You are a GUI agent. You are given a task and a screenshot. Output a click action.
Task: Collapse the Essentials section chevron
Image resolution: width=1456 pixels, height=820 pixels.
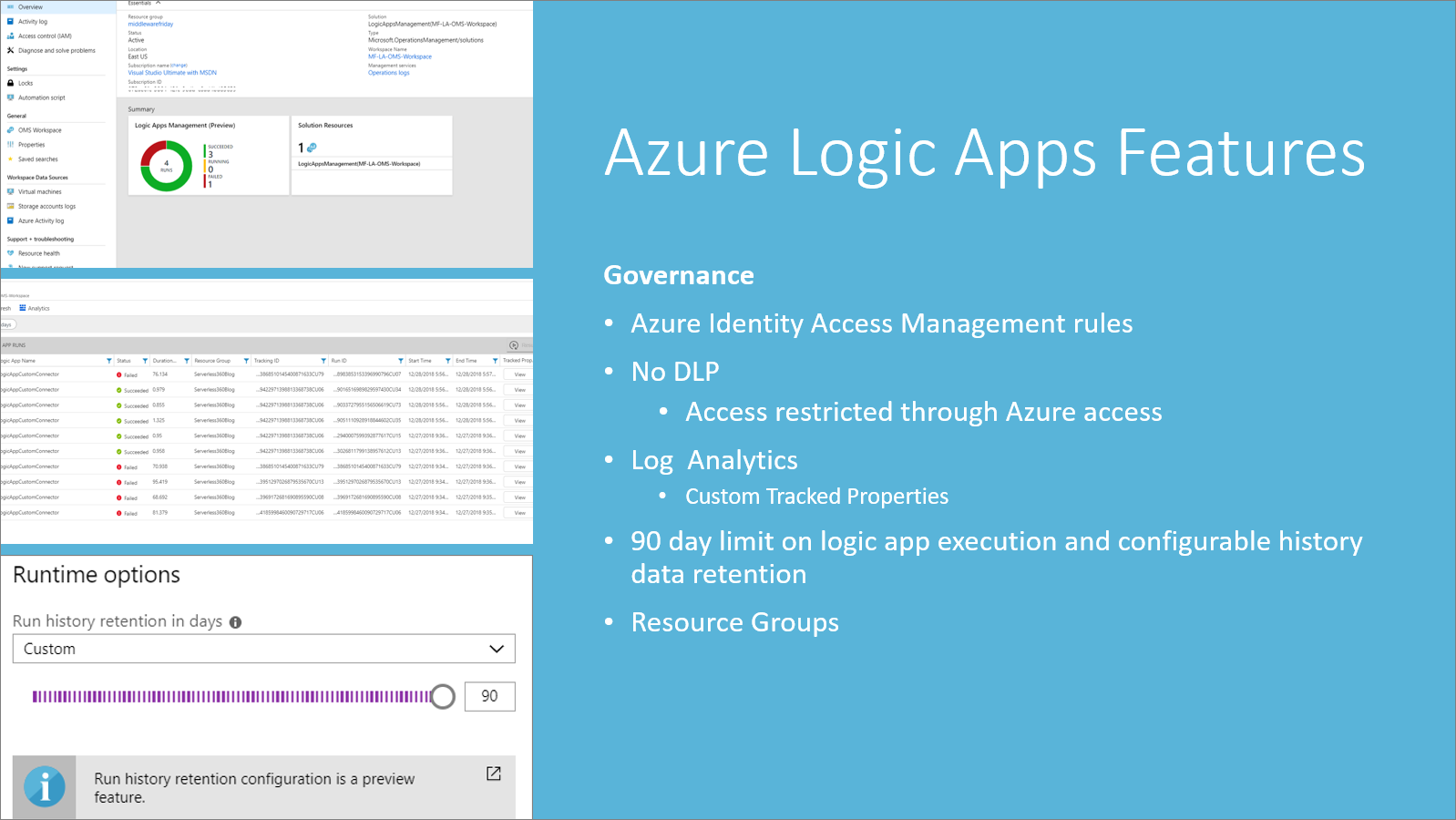(x=158, y=4)
